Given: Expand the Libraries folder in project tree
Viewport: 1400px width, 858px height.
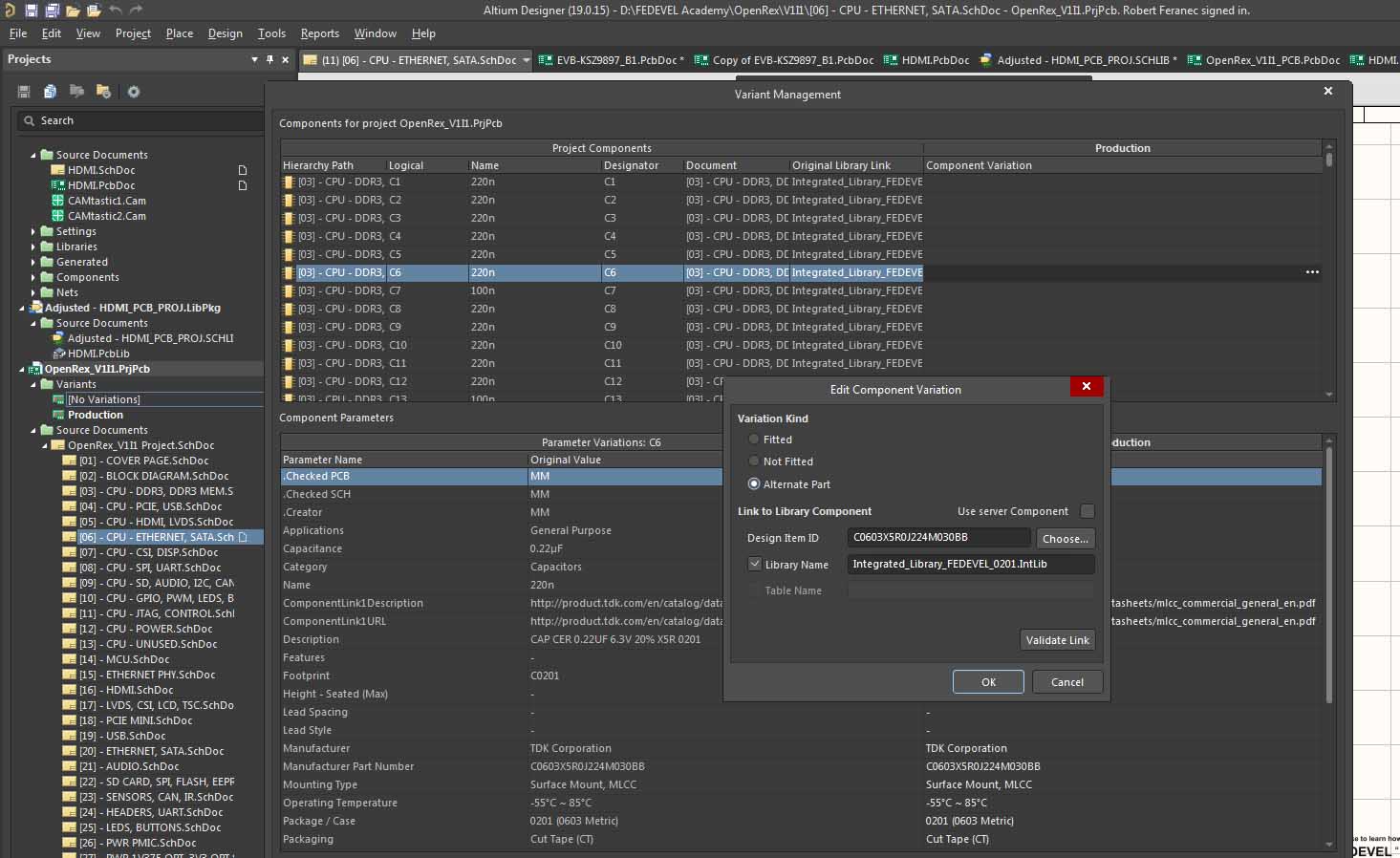Looking at the screenshot, I should click(x=33, y=247).
